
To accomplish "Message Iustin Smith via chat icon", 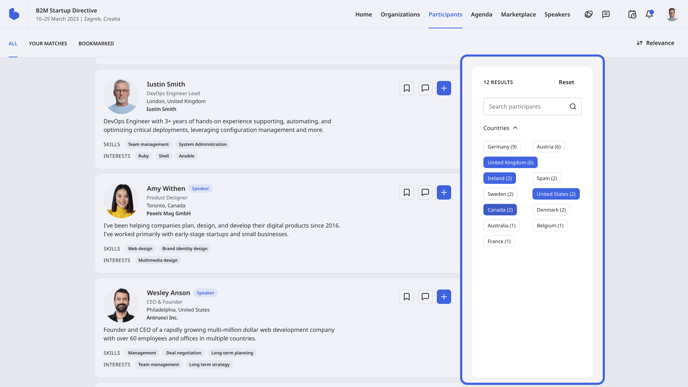I will click(425, 88).
